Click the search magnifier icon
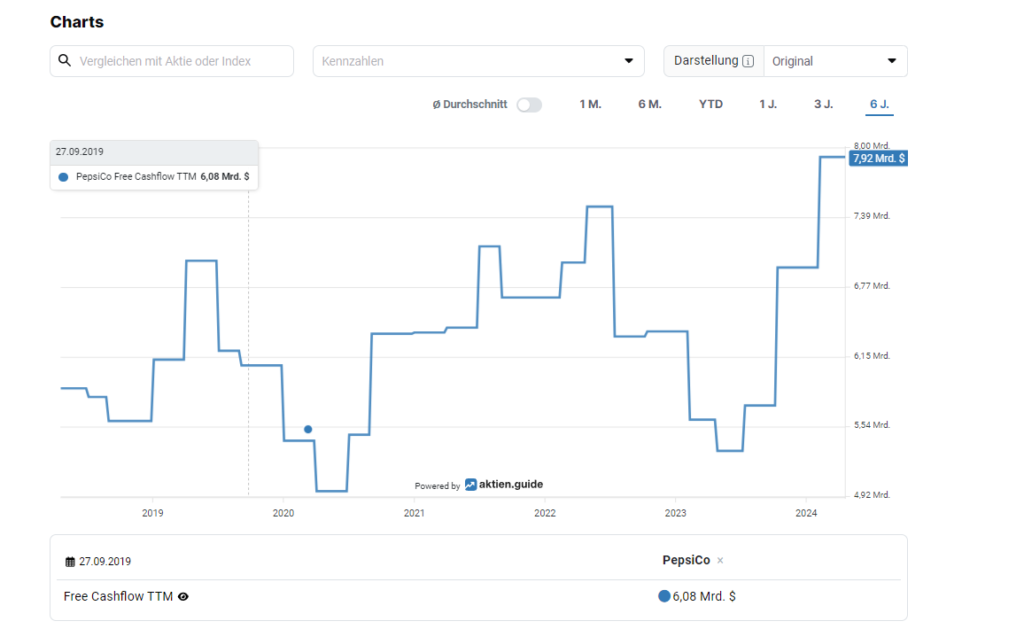The image size is (1024, 629). click(x=64, y=61)
